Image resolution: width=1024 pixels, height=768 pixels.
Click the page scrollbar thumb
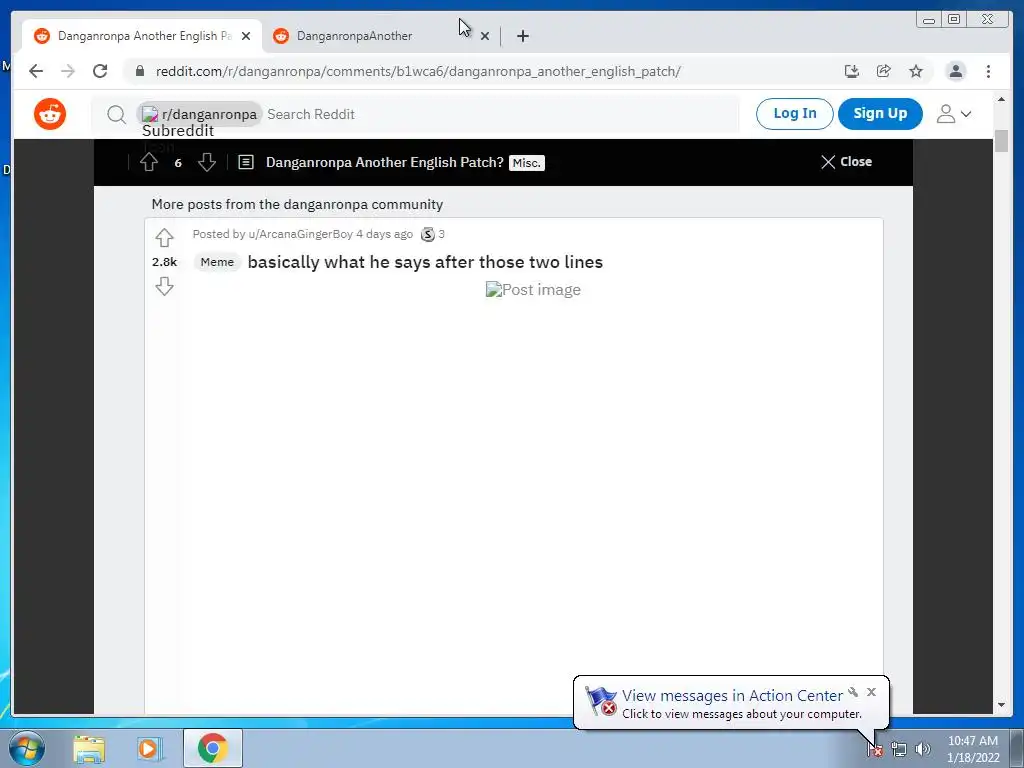pyautogui.click(x=1001, y=140)
